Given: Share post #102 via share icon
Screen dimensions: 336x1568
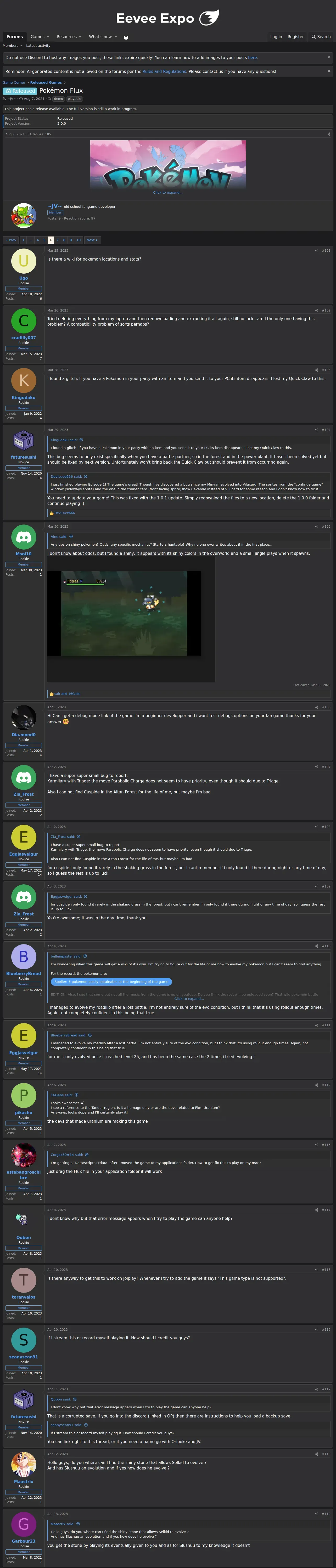Looking at the screenshot, I should click(316, 310).
